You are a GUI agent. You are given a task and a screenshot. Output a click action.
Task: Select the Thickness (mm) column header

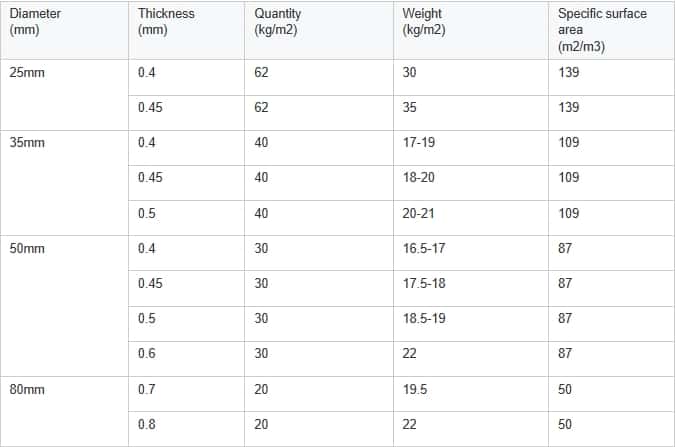(187, 30)
